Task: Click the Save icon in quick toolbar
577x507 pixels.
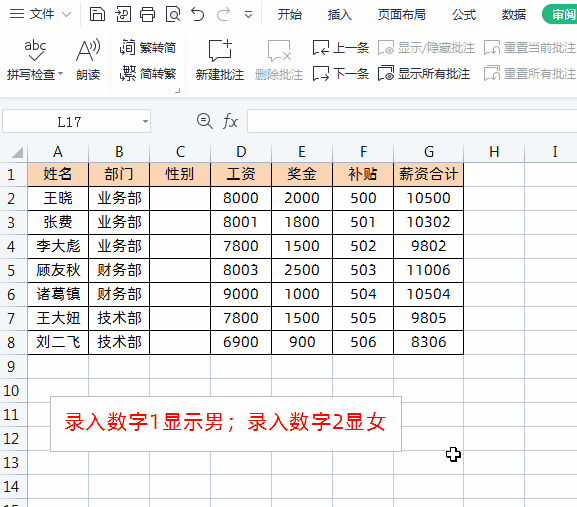Action: click(97, 15)
